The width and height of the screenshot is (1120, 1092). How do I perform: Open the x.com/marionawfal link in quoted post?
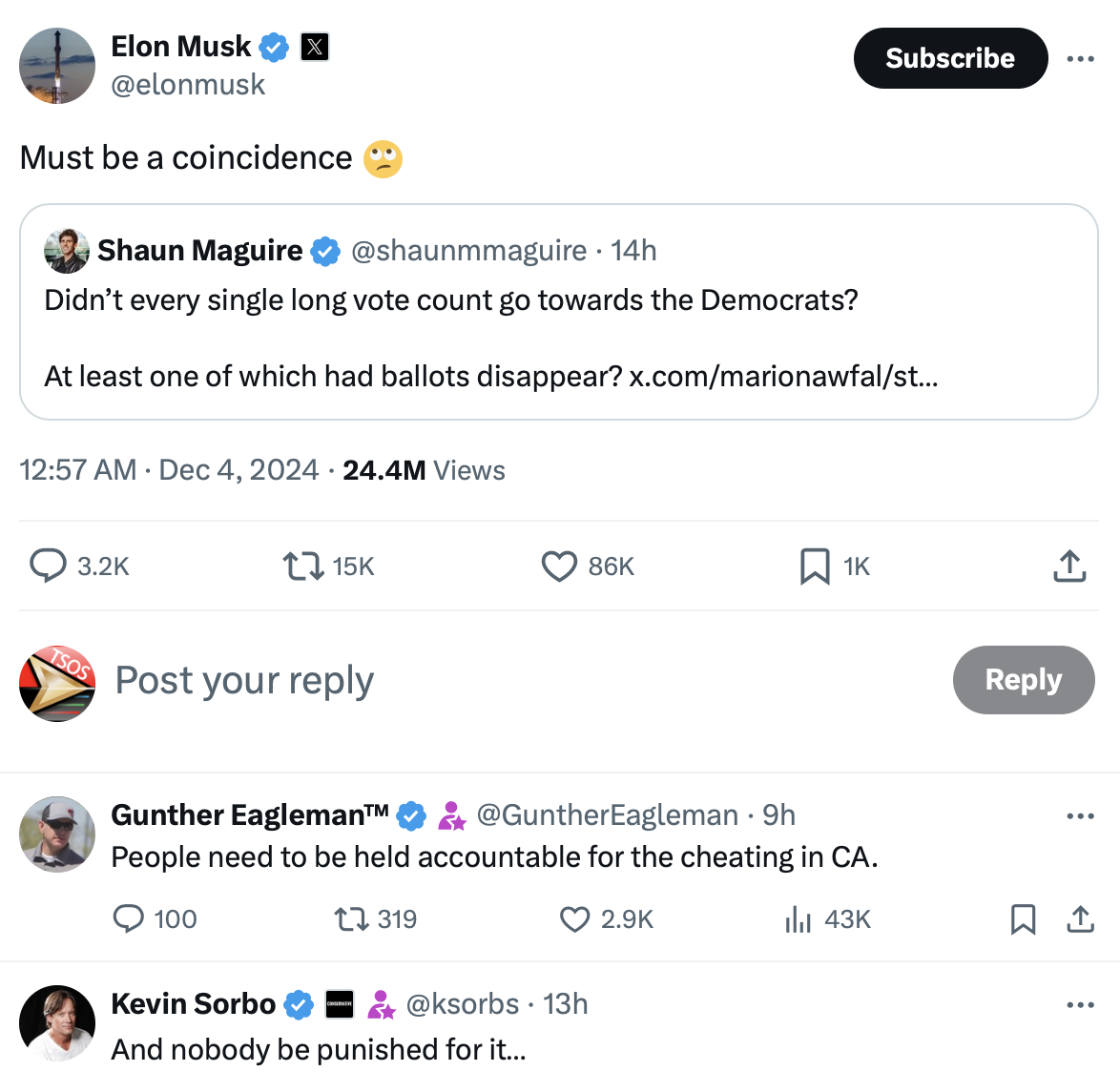[x=783, y=377]
